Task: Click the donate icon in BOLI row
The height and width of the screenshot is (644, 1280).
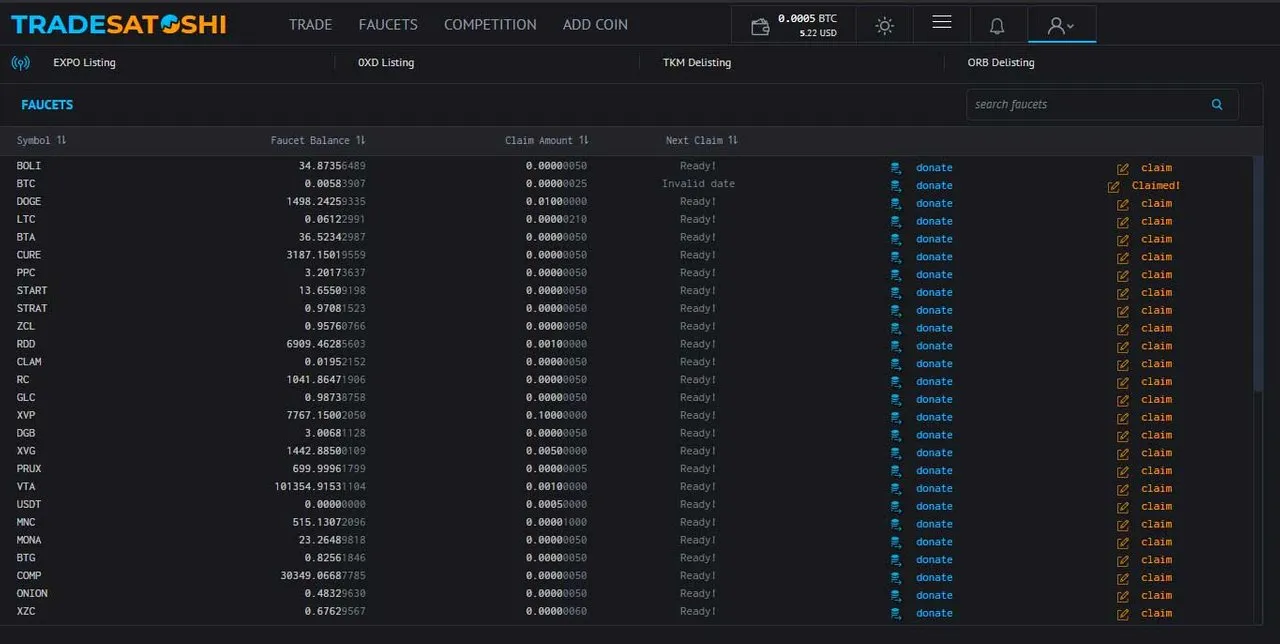Action: pyautogui.click(x=896, y=168)
